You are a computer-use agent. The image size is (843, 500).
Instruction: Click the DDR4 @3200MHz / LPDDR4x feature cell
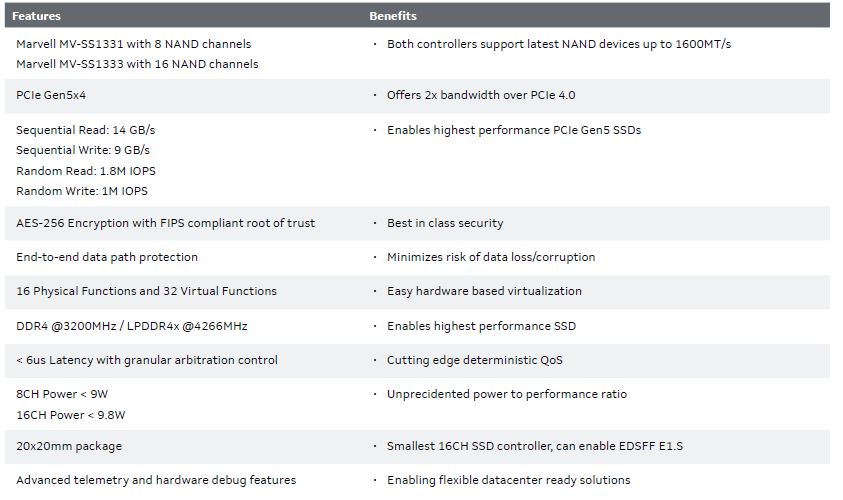tap(132, 326)
